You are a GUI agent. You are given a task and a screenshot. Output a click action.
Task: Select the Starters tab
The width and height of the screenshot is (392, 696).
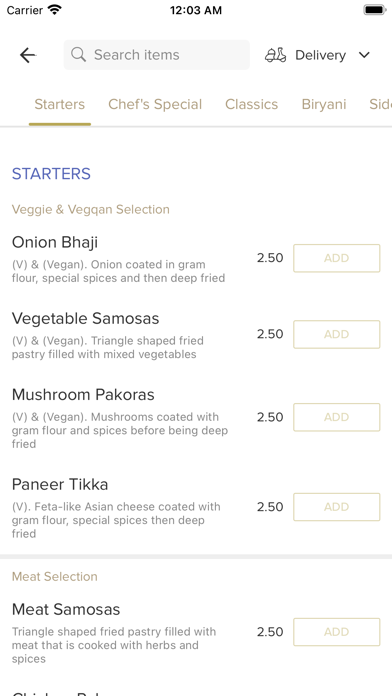(59, 104)
